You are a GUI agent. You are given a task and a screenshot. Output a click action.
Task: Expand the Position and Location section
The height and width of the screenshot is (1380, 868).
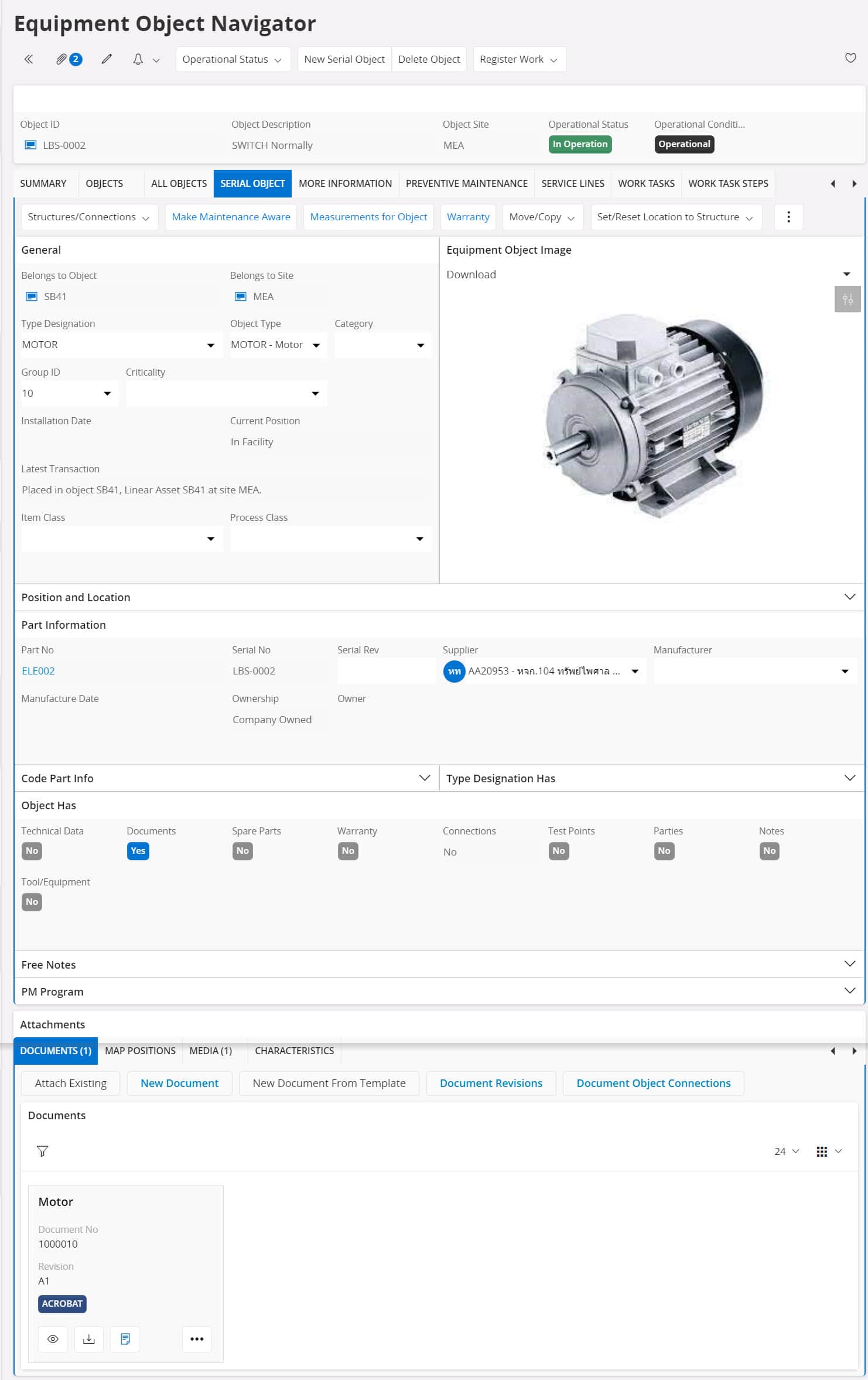pyautogui.click(x=849, y=597)
